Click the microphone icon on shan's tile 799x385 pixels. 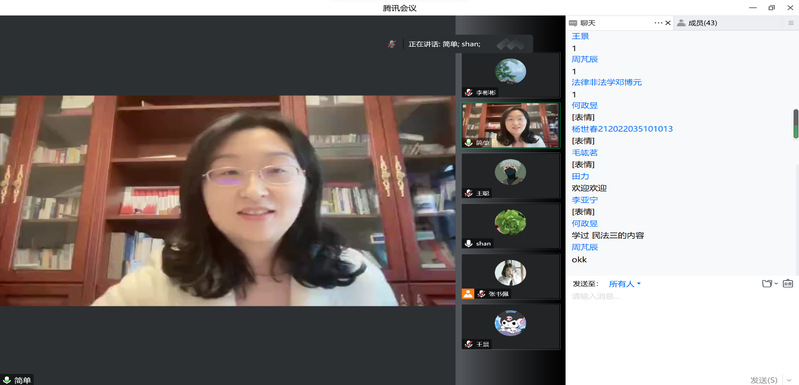coord(468,243)
